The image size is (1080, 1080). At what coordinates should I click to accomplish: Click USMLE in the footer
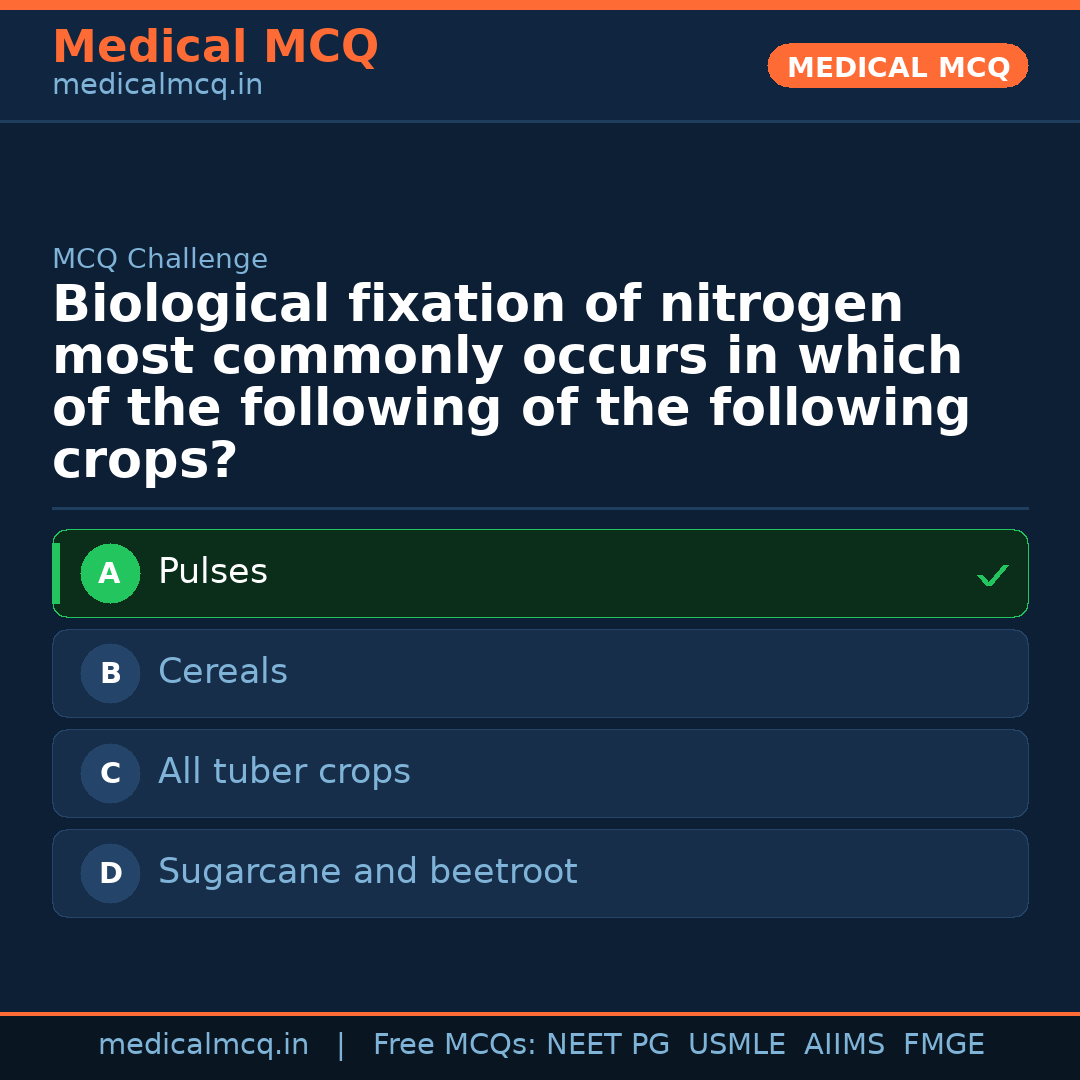(736, 1045)
